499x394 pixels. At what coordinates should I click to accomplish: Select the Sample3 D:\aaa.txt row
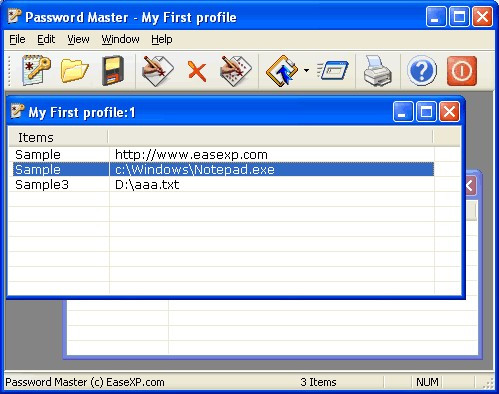(223, 184)
